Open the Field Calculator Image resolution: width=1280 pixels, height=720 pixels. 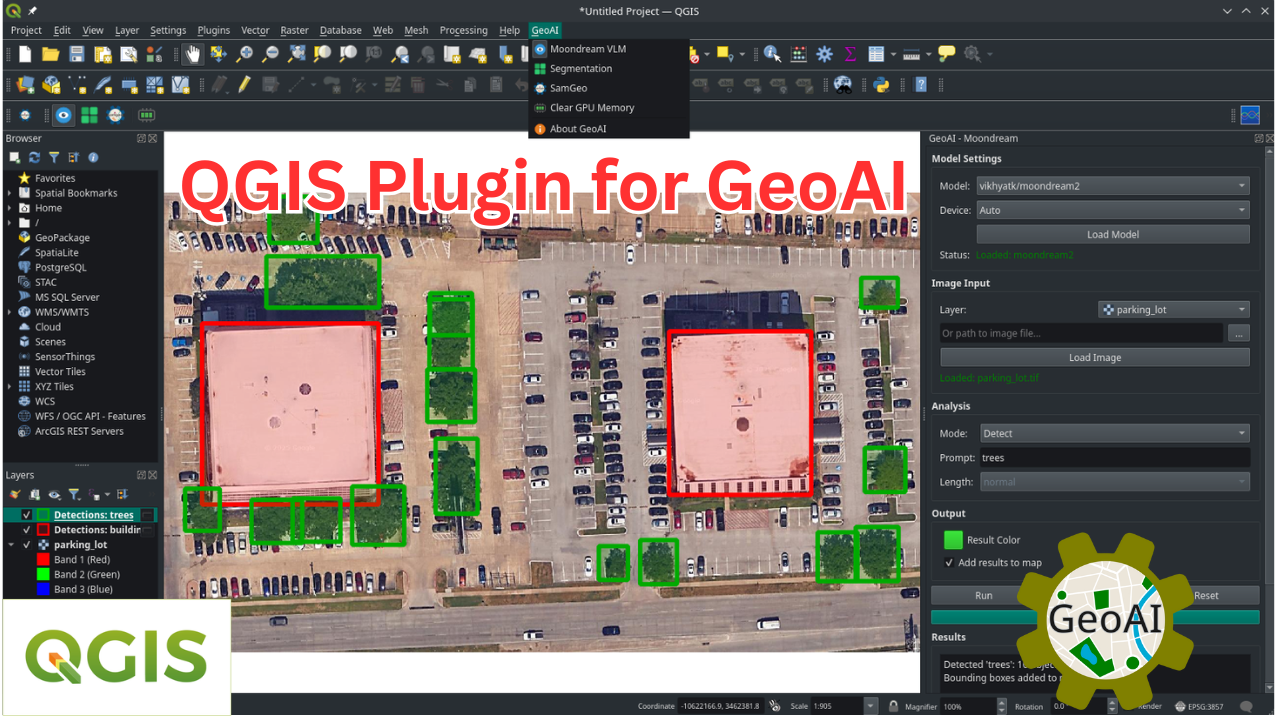pos(798,54)
